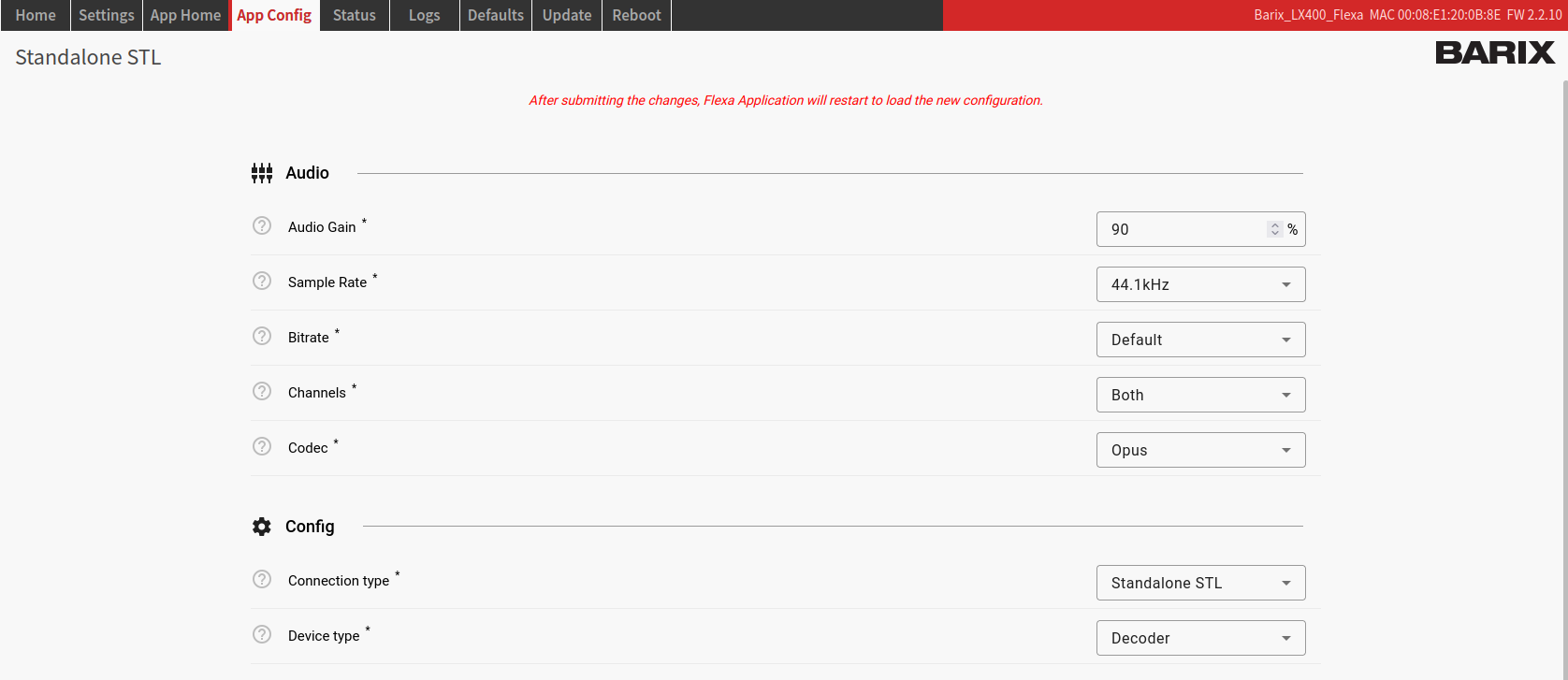Expand the Bitrate dropdown
1568x680 pixels.
(1200, 340)
